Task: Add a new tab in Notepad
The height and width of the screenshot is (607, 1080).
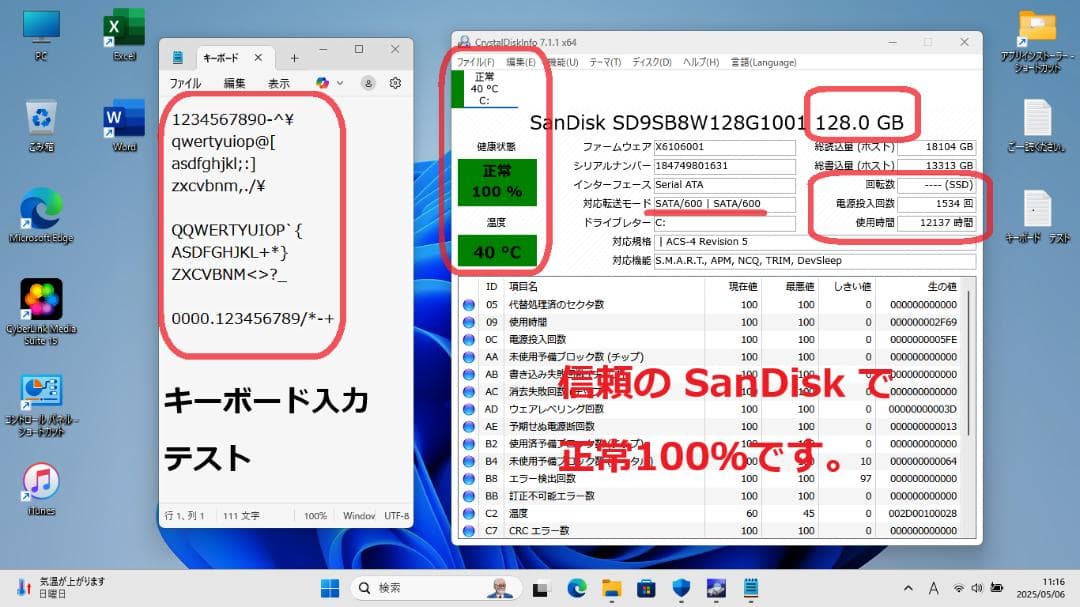Action: 294,58
